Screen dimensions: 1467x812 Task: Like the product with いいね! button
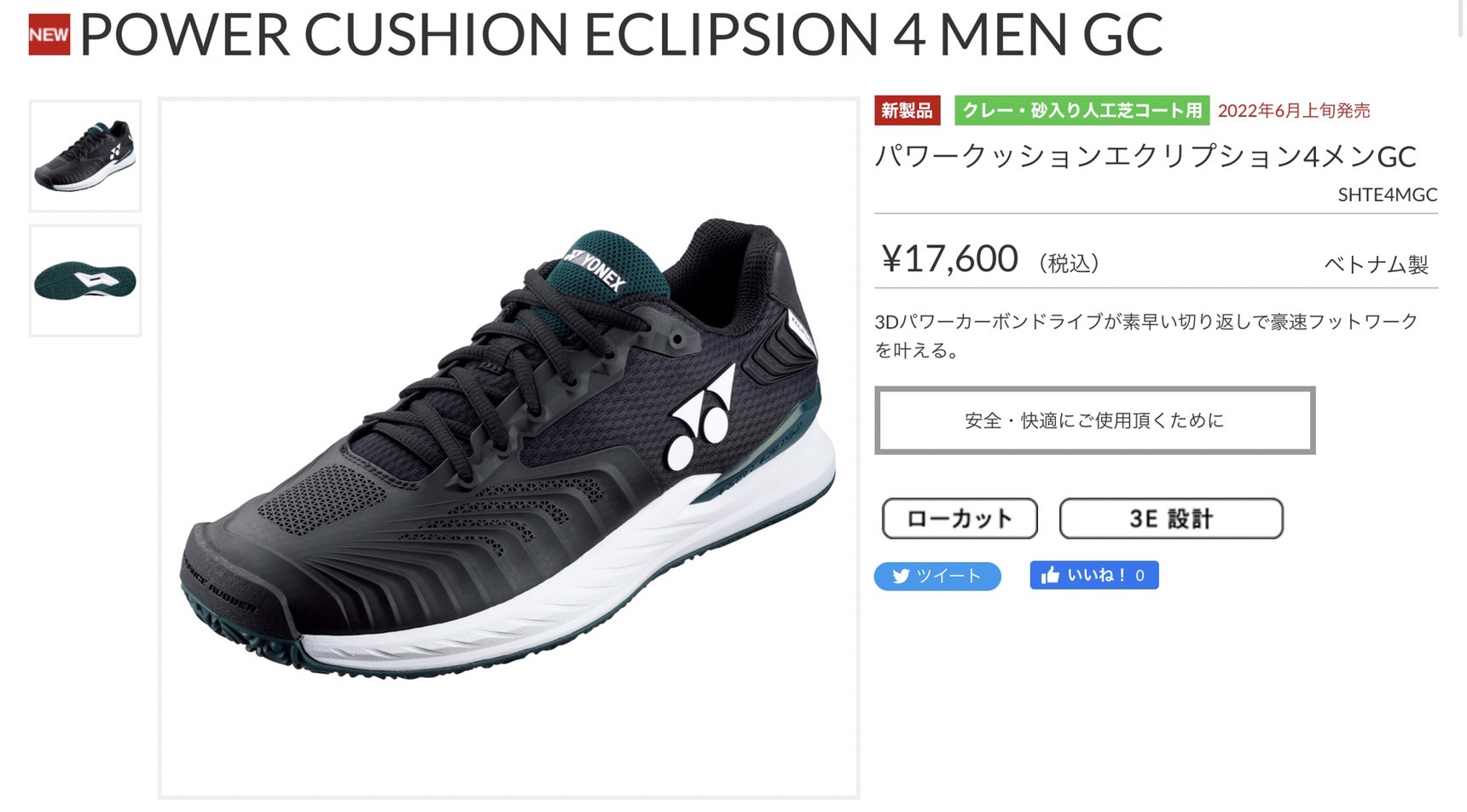[x=1094, y=575]
